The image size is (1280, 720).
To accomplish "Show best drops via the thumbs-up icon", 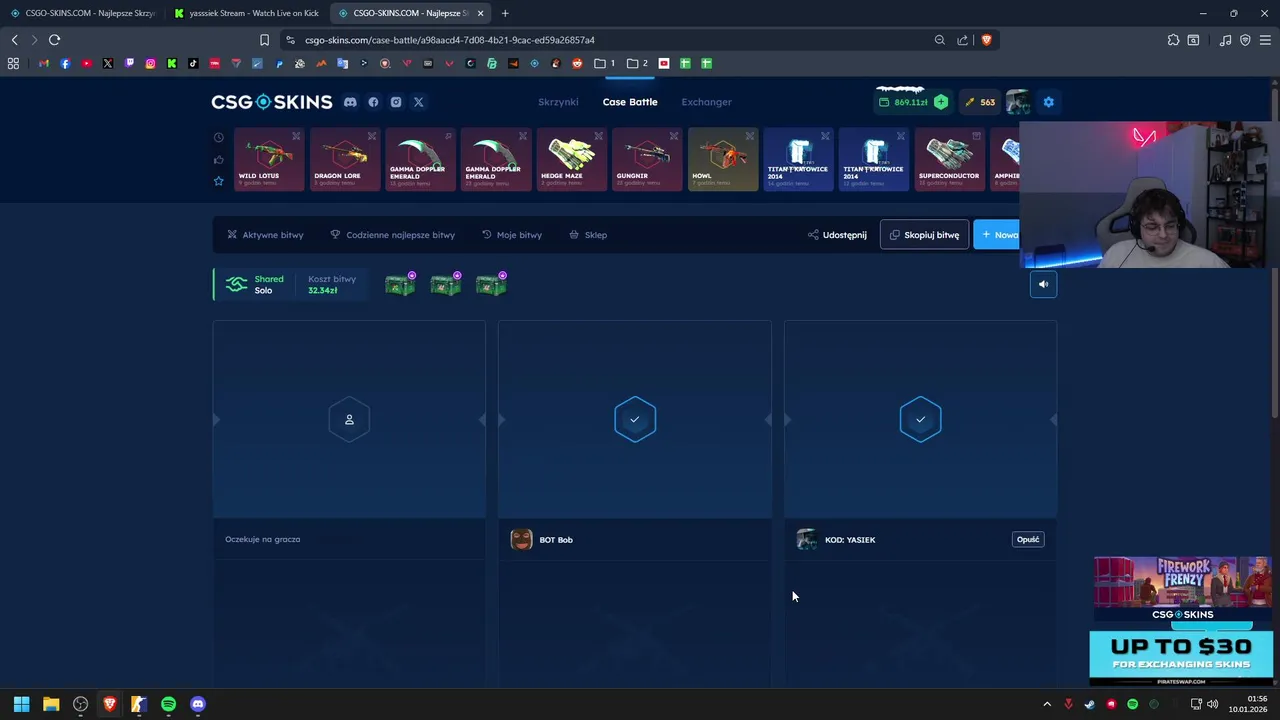I will tap(218, 159).
